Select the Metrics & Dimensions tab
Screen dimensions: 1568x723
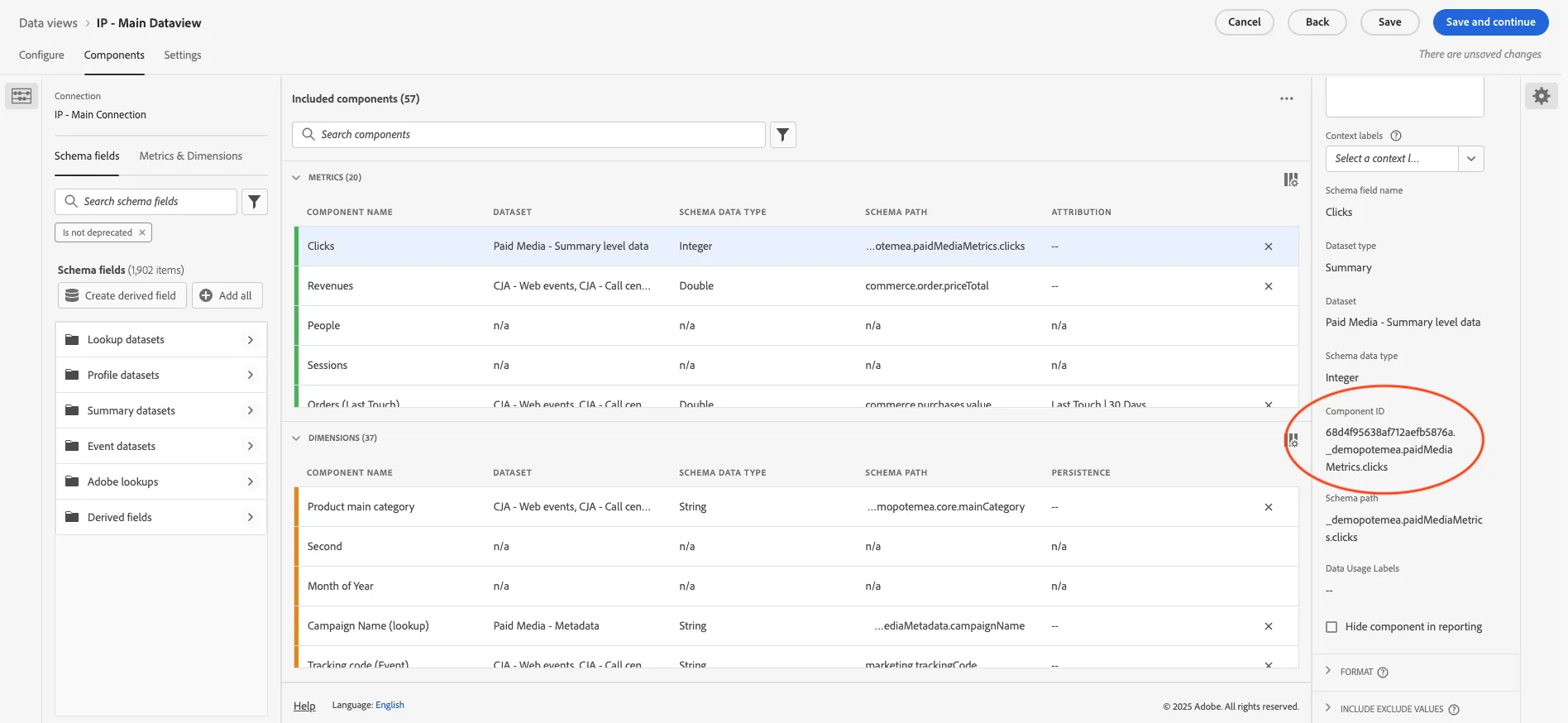[x=191, y=156]
